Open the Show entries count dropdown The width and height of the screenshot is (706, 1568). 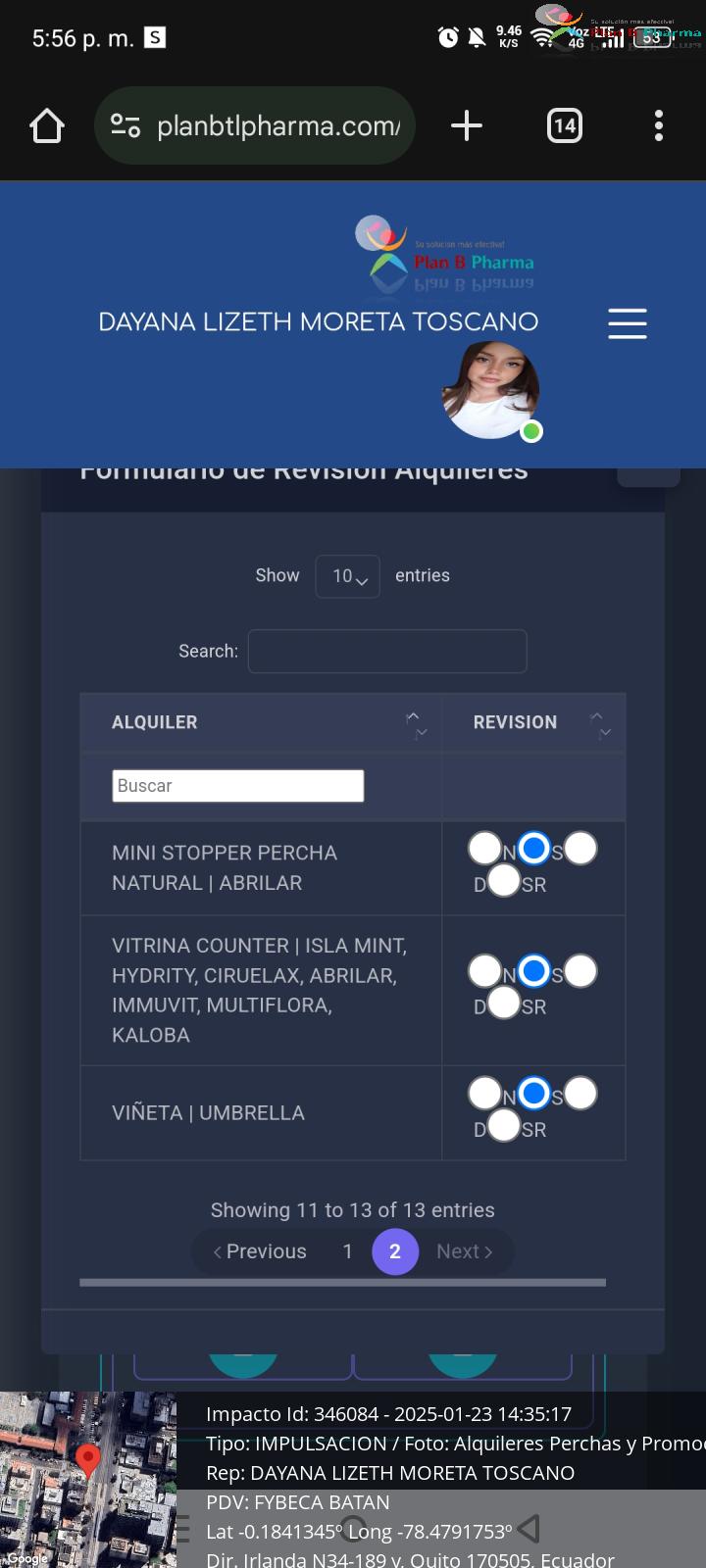348,576
